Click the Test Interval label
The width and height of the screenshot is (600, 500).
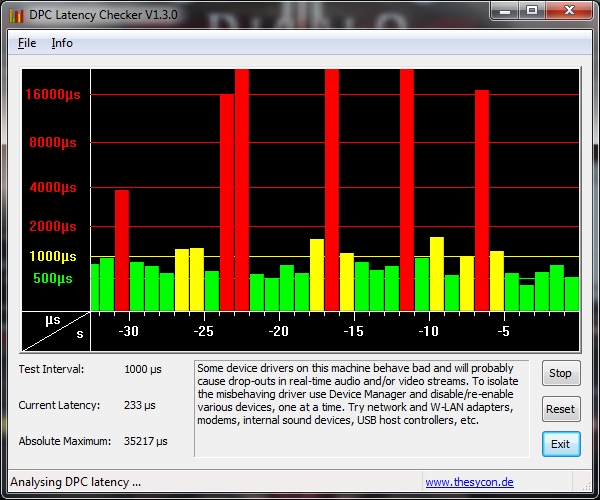[x=51, y=370]
